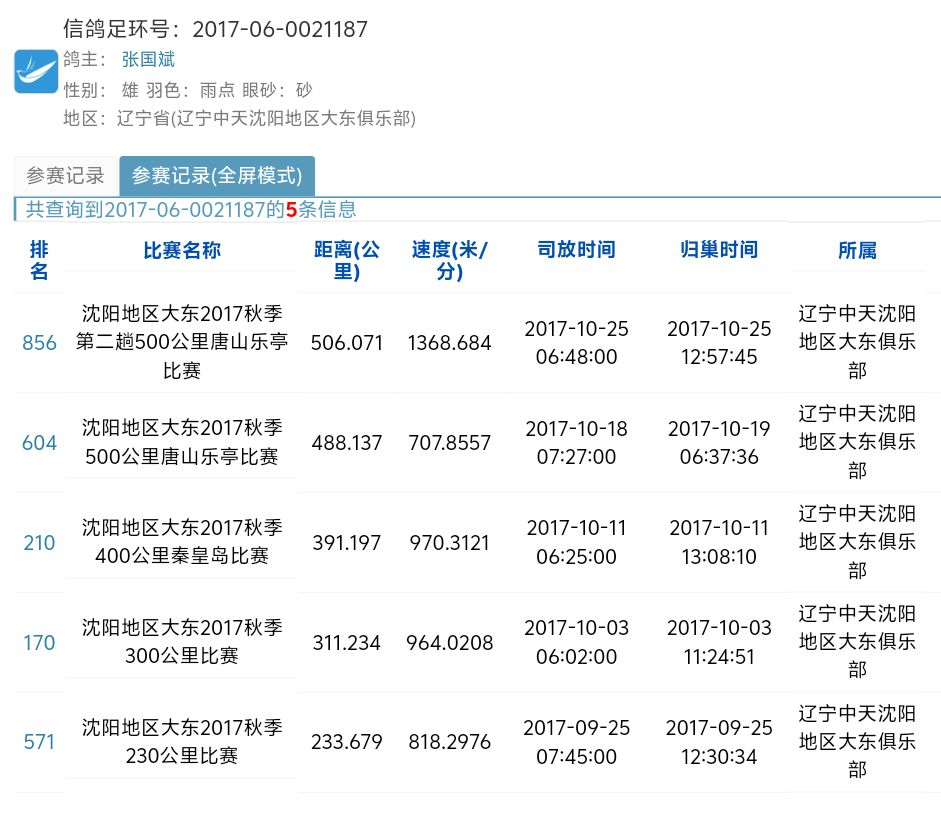
Task: Switch to the 参赛记录 tab
Action: tap(65, 176)
